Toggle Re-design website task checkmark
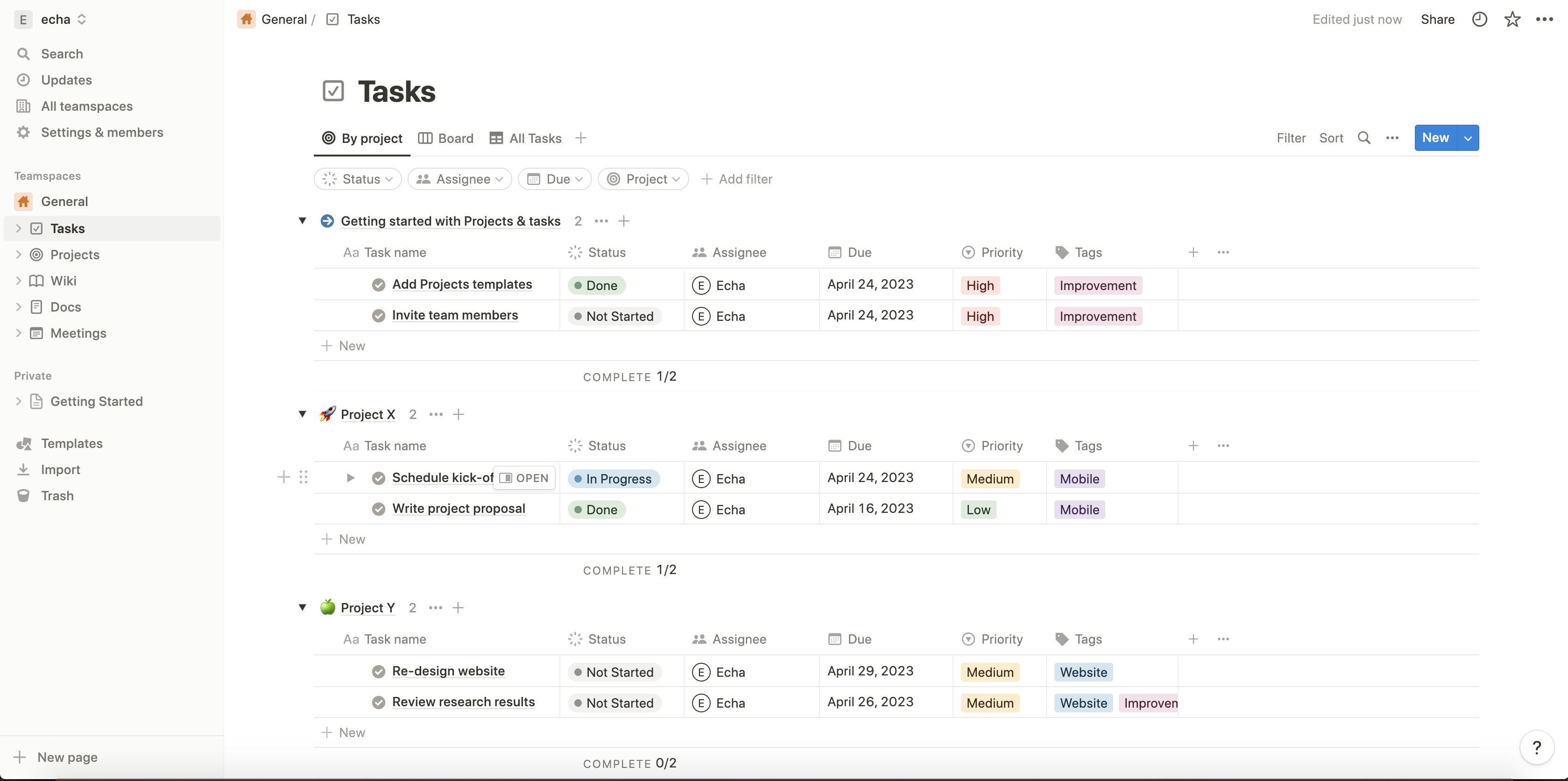The image size is (1568, 781). 378,671
